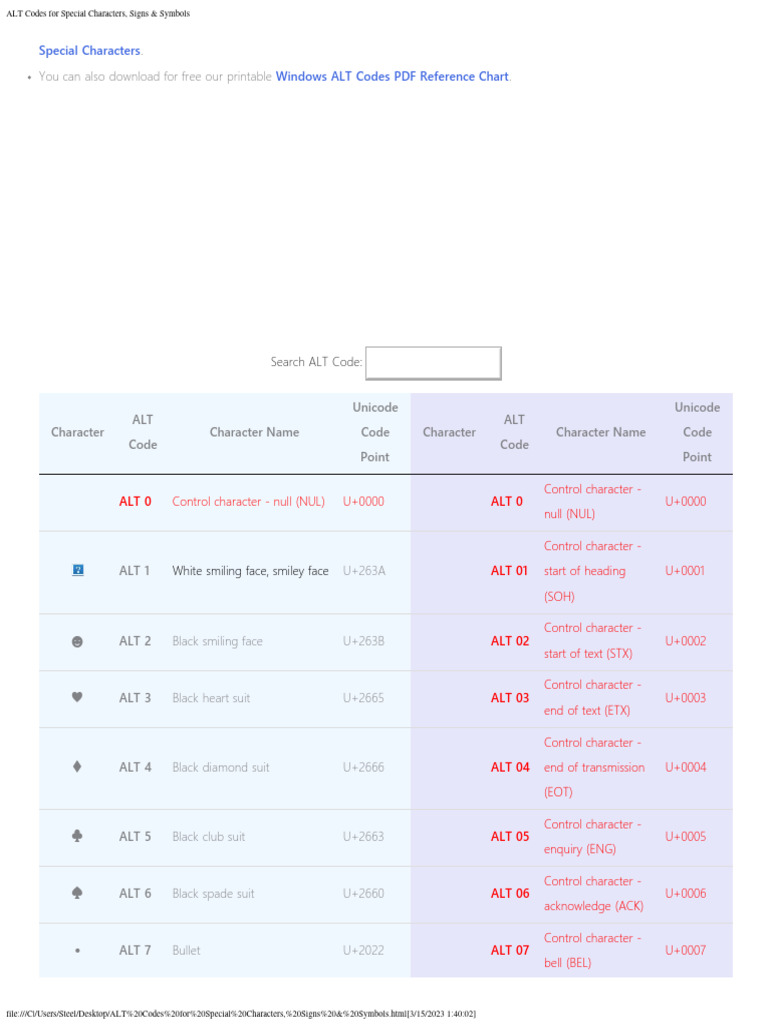Click the black diamond suit symbol

click(x=78, y=767)
